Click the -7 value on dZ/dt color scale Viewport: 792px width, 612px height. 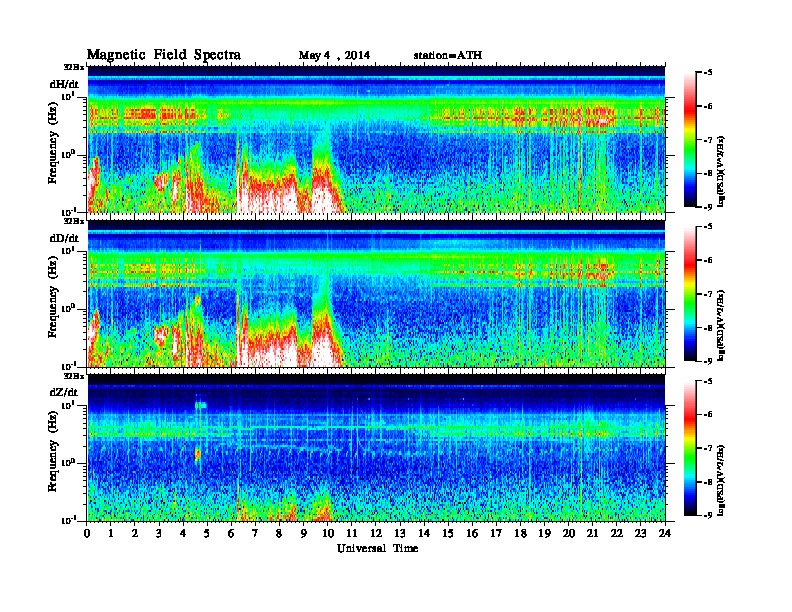click(708, 448)
